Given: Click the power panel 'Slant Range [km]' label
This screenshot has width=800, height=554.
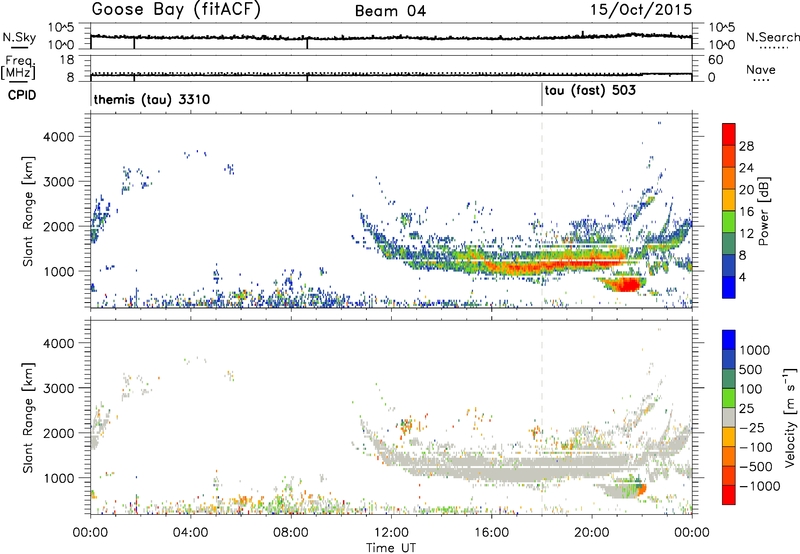Looking at the screenshot, I should pyautogui.click(x=28, y=211).
